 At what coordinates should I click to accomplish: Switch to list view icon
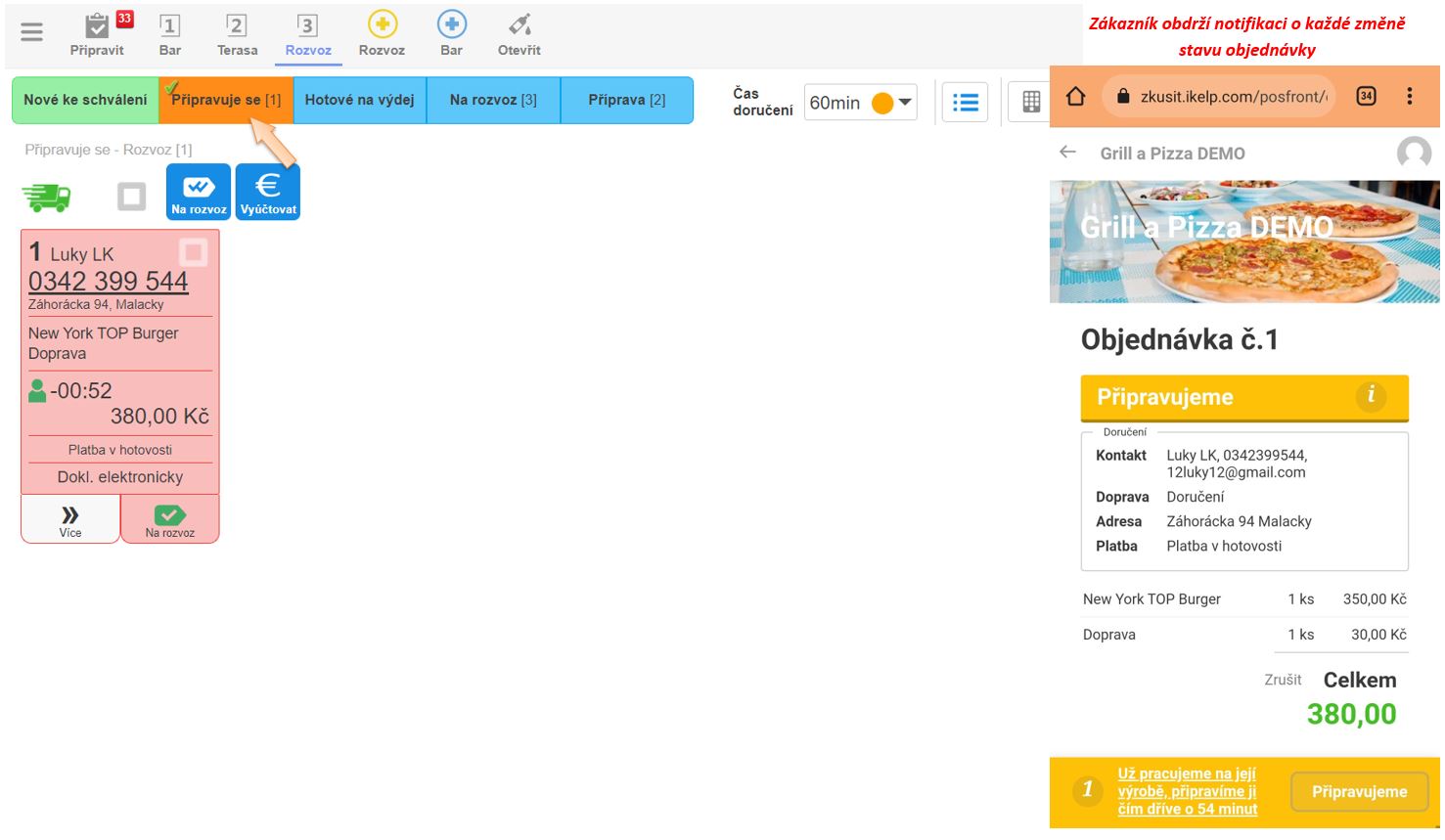click(965, 102)
